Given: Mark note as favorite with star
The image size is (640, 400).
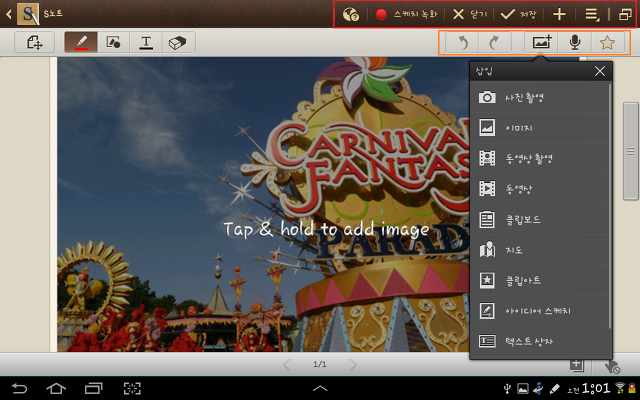Looking at the screenshot, I should [607, 42].
